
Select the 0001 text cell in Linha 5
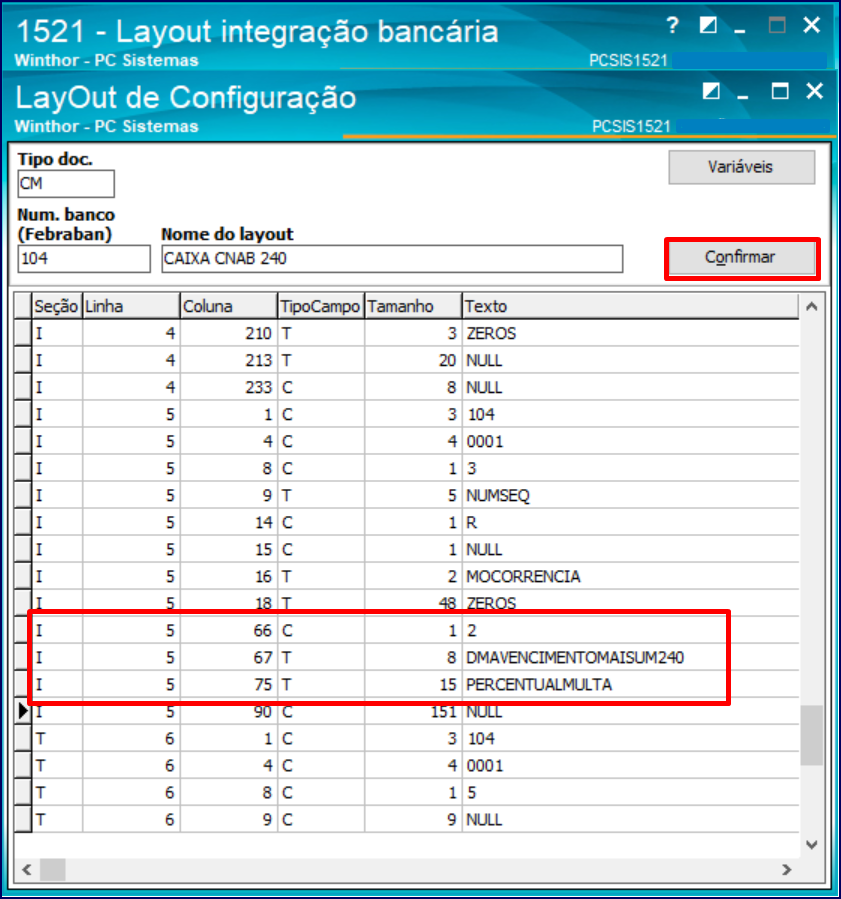pyautogui.click(x=631, y=441)
